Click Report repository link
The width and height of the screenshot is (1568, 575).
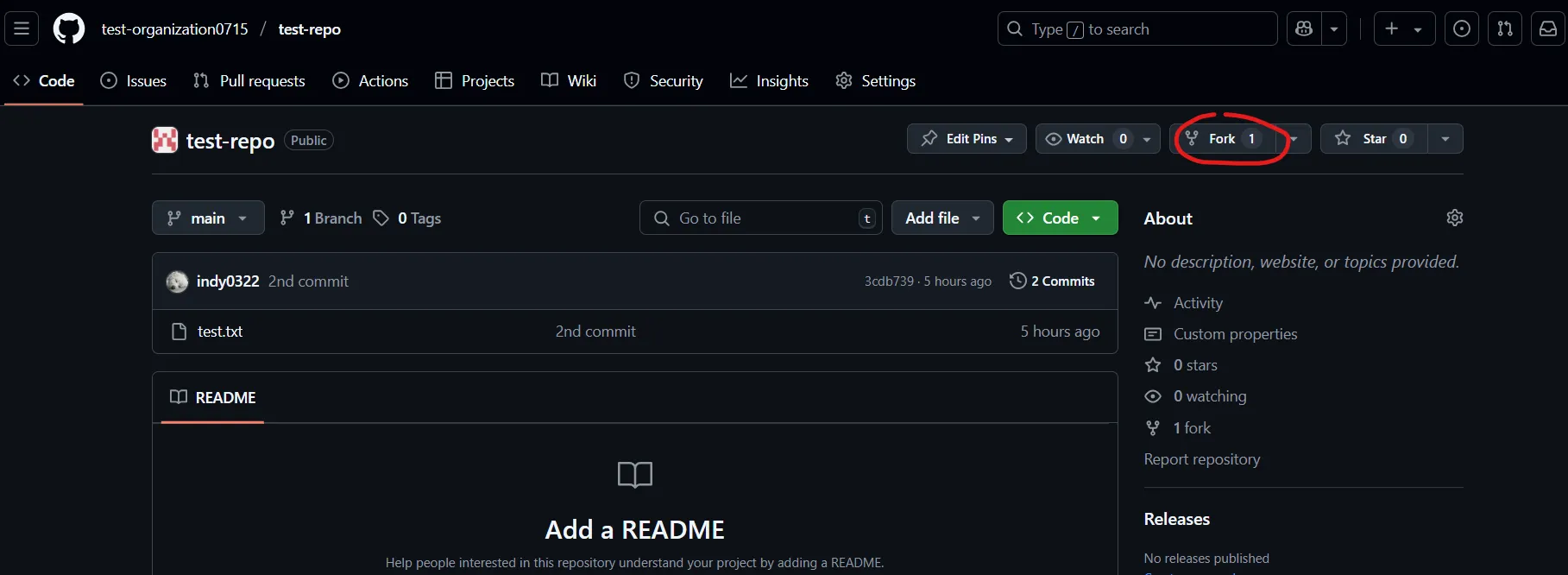(1202, 459)
